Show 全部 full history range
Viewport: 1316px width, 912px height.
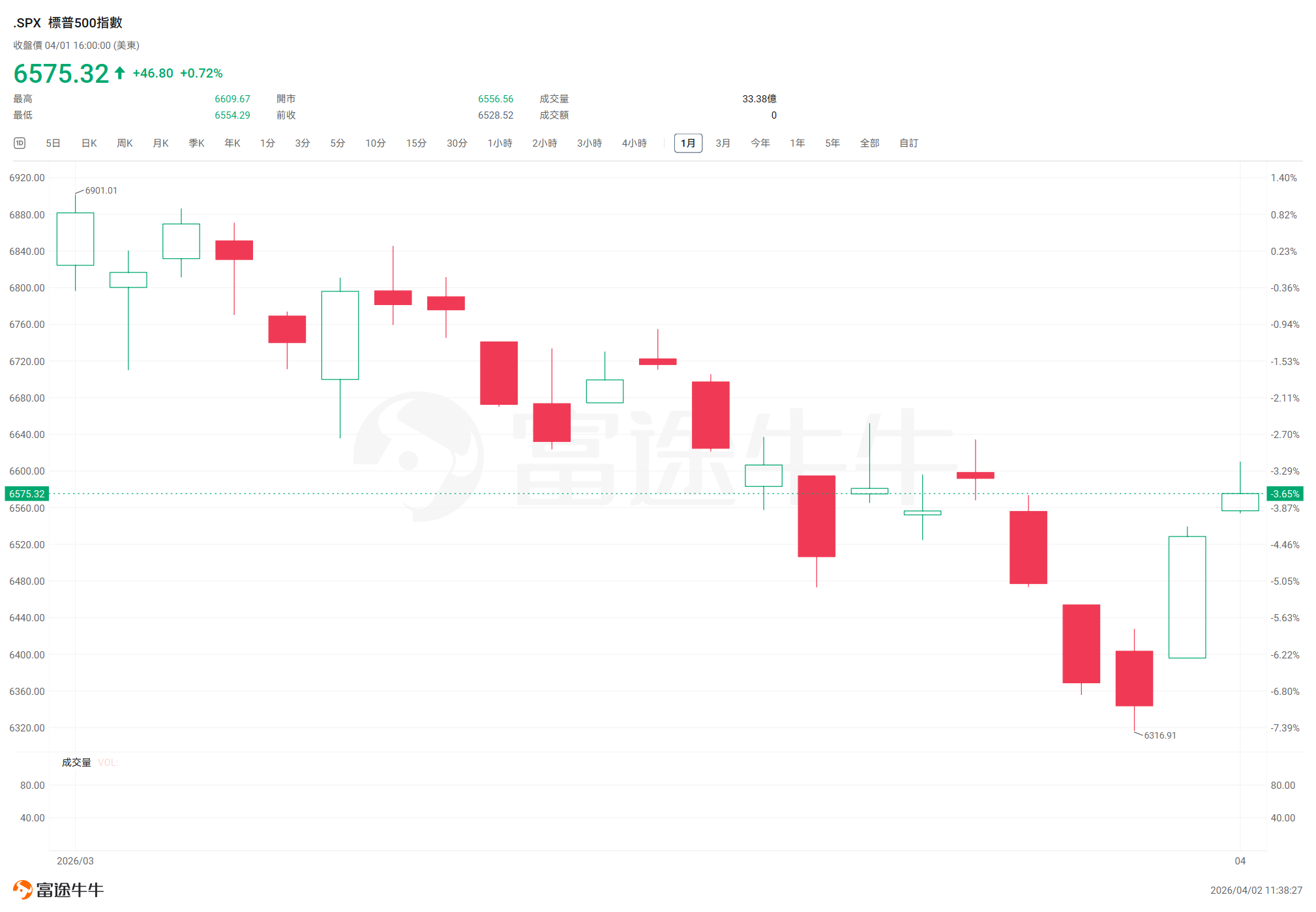[x=869, y=143]
